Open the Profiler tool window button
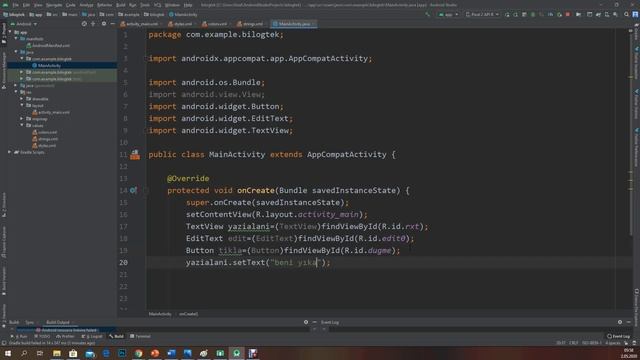The height and width of the screenshot is (360, 640). [x=65, y=336]
